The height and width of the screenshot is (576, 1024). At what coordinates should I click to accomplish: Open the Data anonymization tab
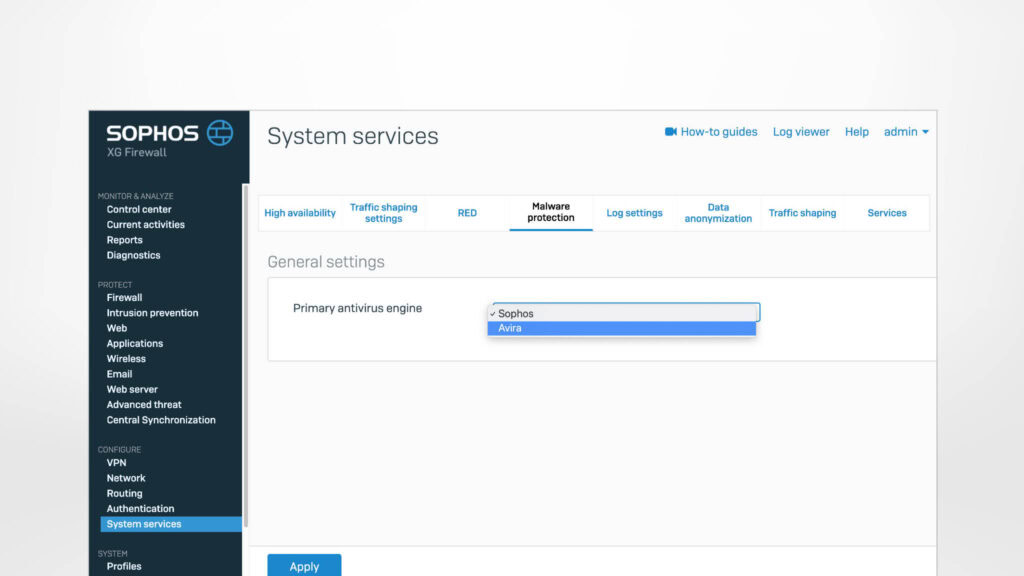(718, 213)
